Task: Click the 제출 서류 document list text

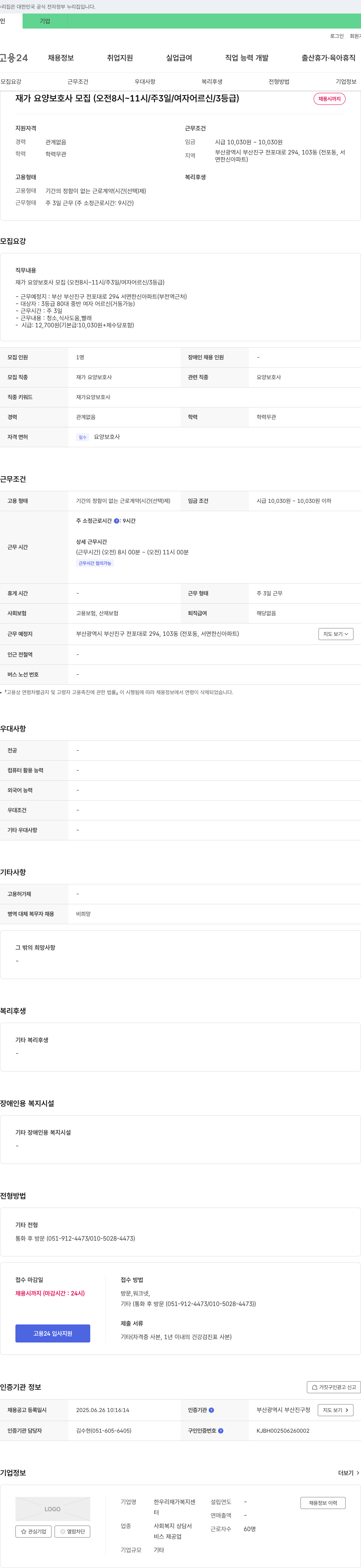Action: coord(176,1337)
